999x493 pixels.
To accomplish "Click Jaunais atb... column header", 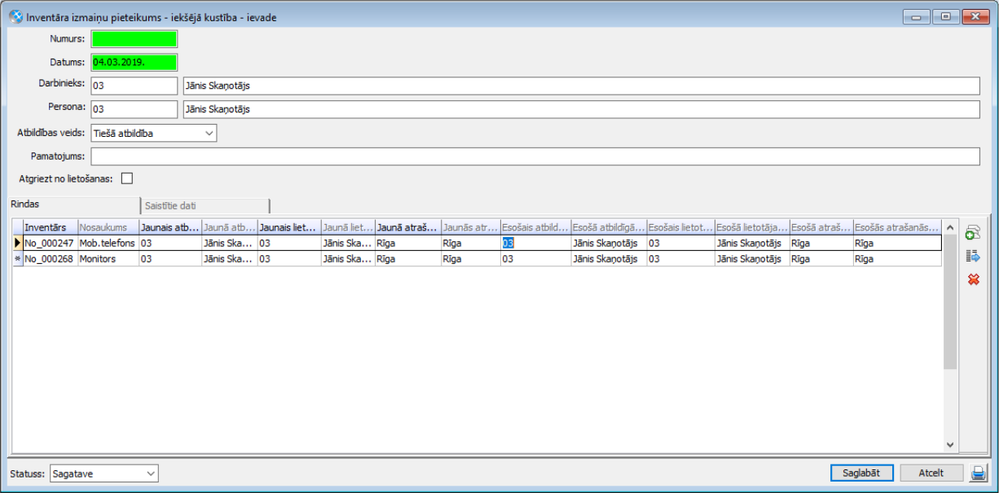I will 170,227.
